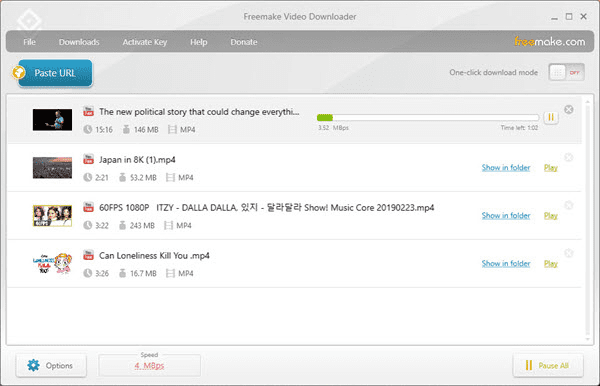Click film icon of Japan in 8K's MP4 format
Image resolution: width=600 pixels, height=386 pixels.
pyautogui.click(x=170, y=178)
